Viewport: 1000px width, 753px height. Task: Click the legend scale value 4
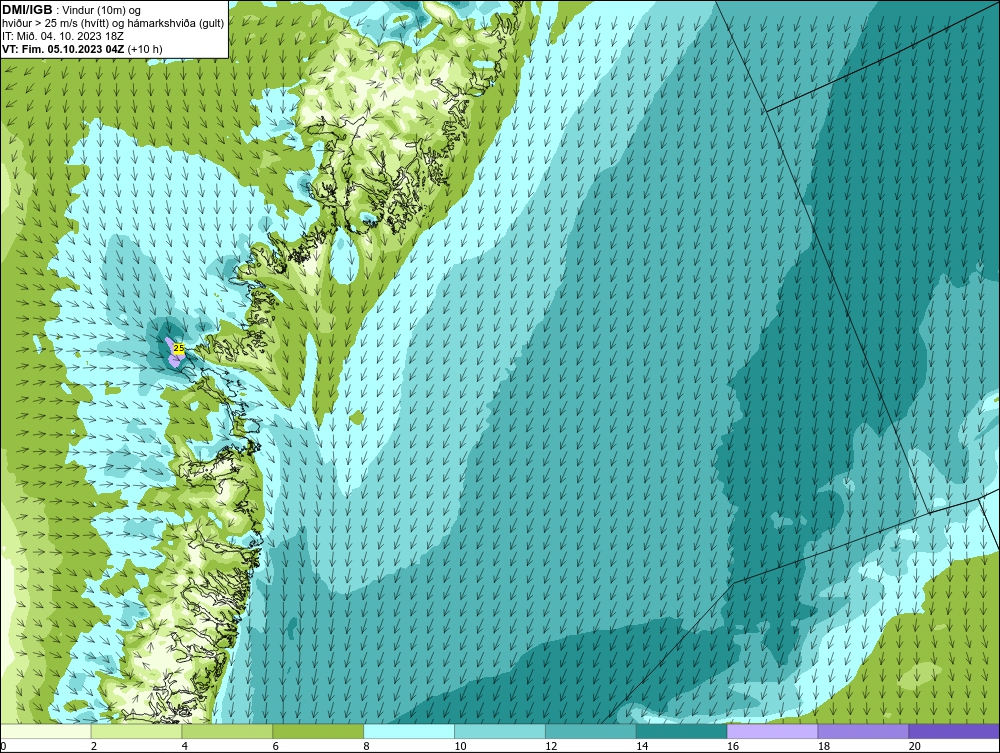pos(185,746)
